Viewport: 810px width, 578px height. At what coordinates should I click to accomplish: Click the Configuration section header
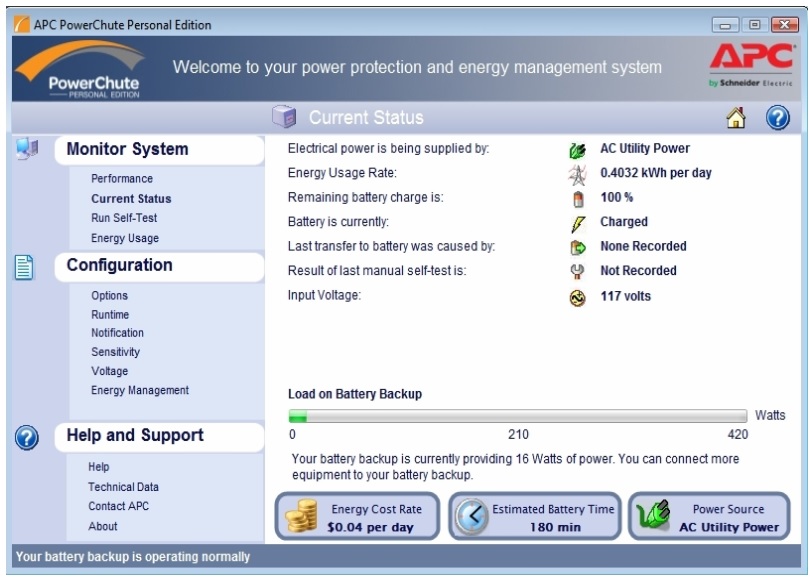(x=160, y=266)
